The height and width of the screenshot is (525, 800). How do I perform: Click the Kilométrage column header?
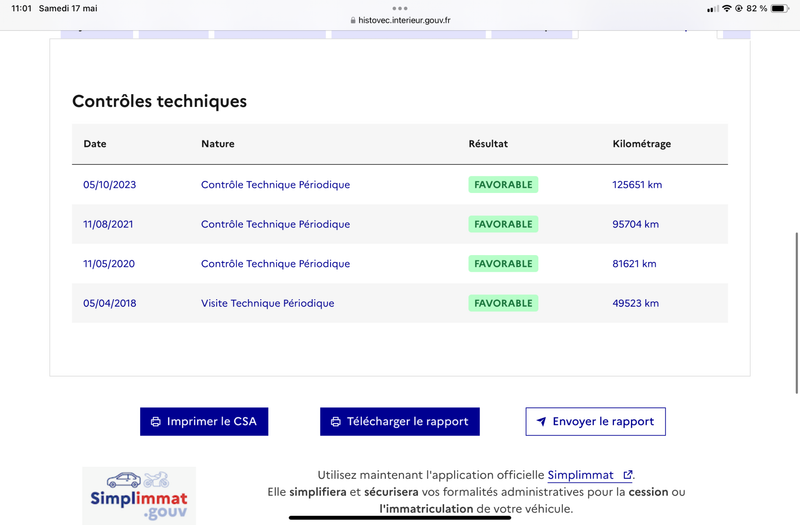[642, 144]
